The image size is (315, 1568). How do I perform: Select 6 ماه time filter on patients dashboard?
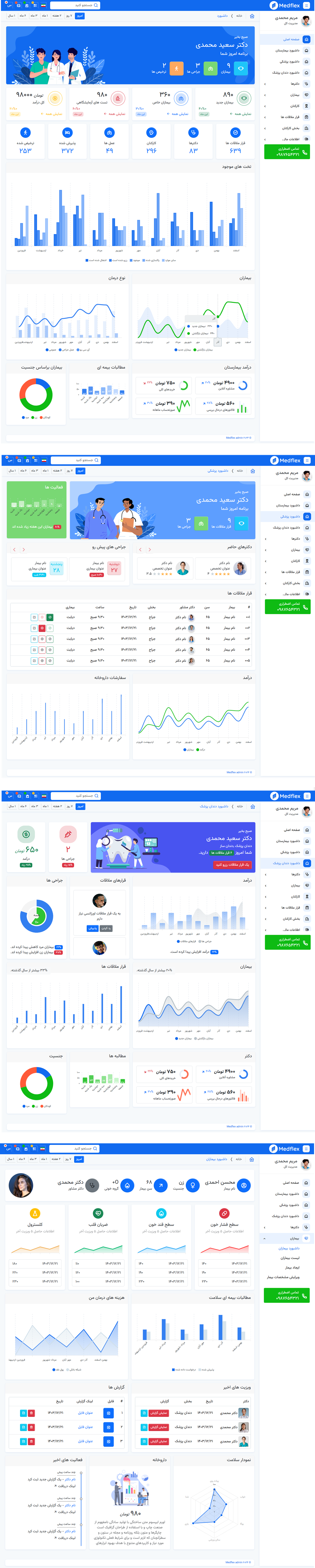click(22, 1159)
